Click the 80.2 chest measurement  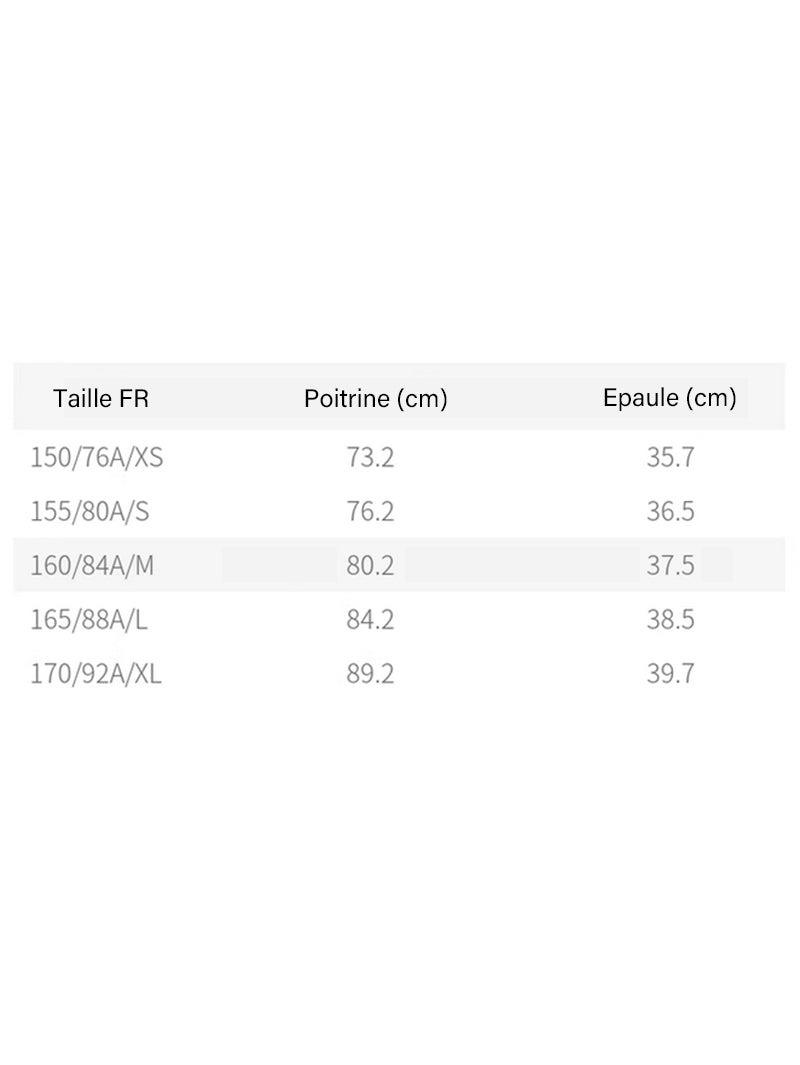coord(370,565)
